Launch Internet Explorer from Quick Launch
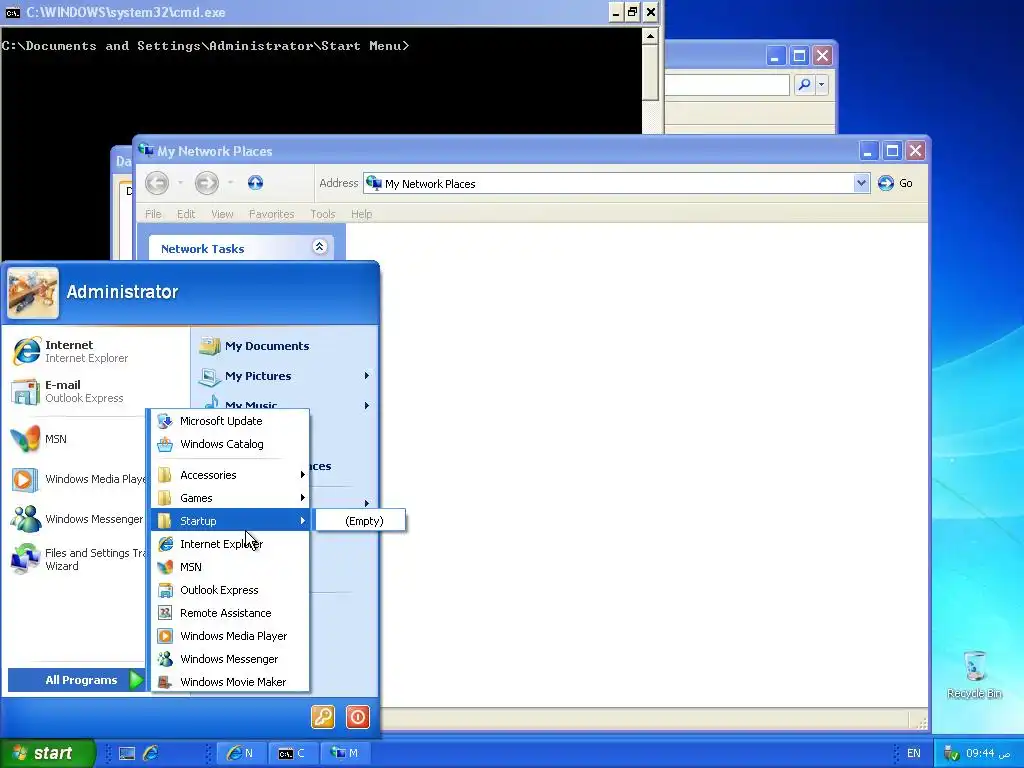The height and width of the screenshot is (768, 1024). (150, 753)
